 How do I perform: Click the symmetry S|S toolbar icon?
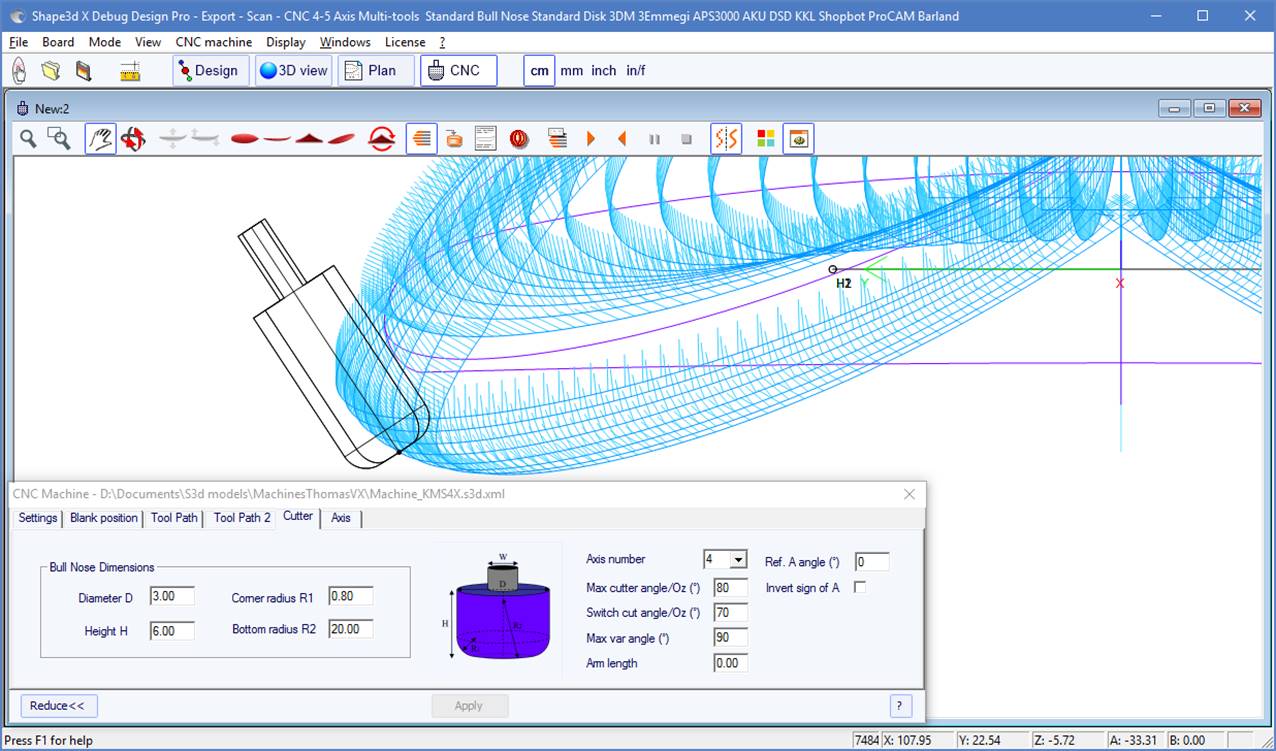tap(726, 139)
